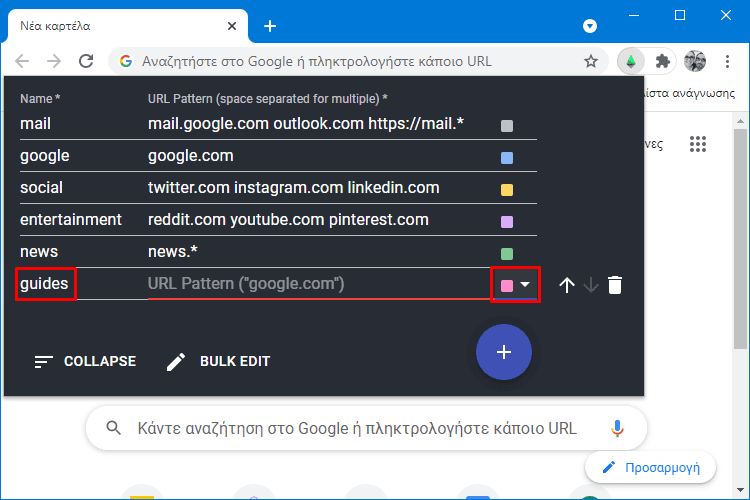Select the yellow swatch for social
This screenshot has width=750, height=500.
click(x=507, y=190)
